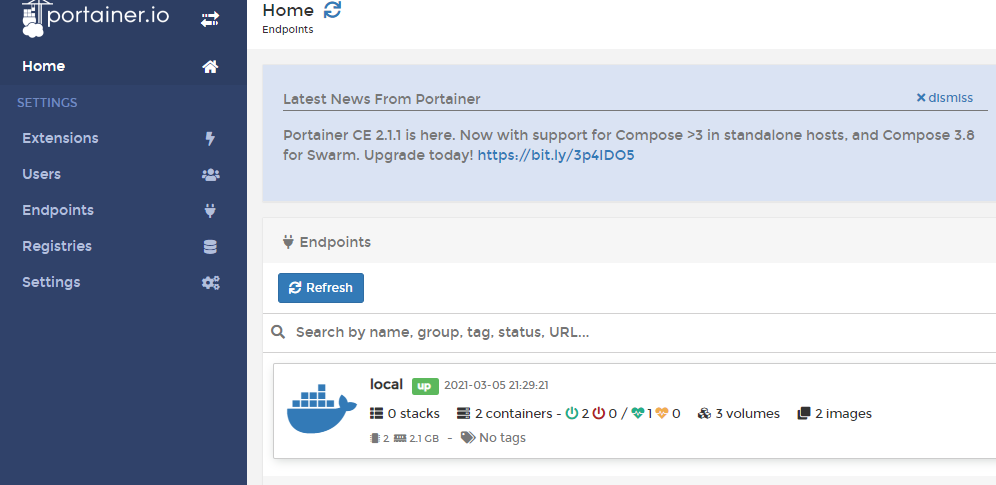The width and height of the screenshot is (996, 485).
Task: Open the local endpoint
Action: (635, 411)
